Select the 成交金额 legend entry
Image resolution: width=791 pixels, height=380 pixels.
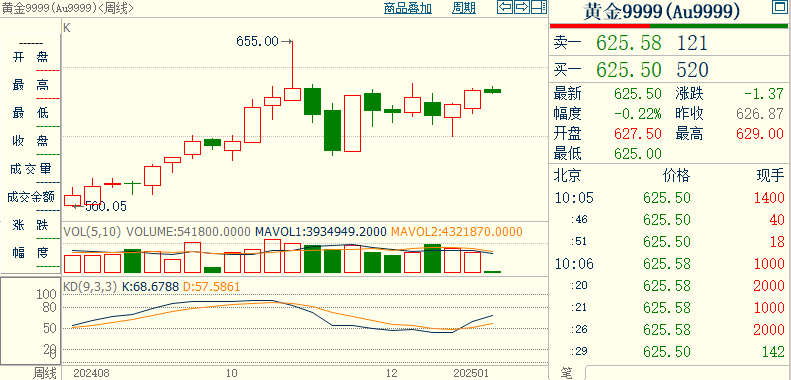click(x=30, y=197)
